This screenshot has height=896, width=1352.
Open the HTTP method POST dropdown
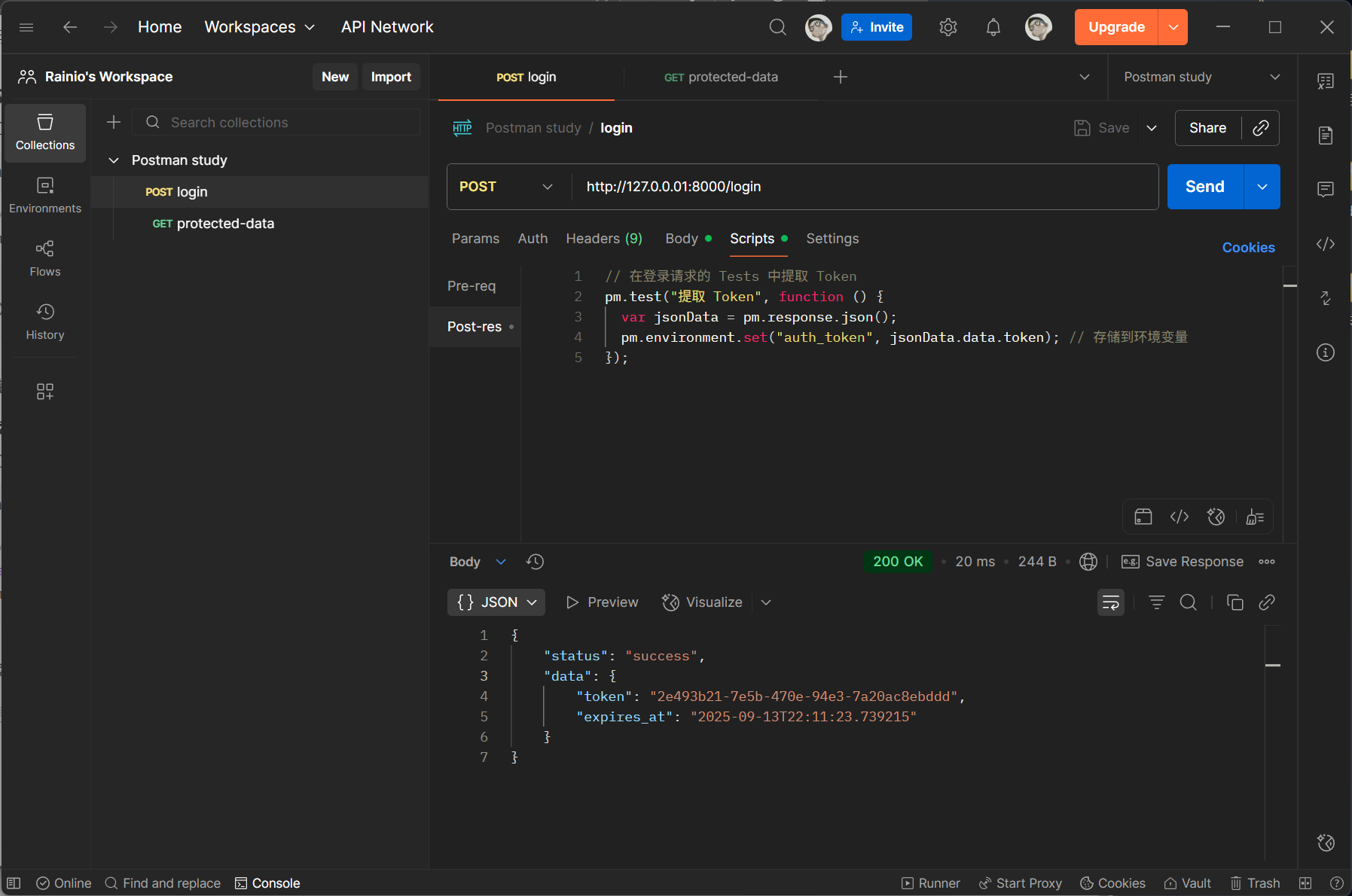(506, 187)
